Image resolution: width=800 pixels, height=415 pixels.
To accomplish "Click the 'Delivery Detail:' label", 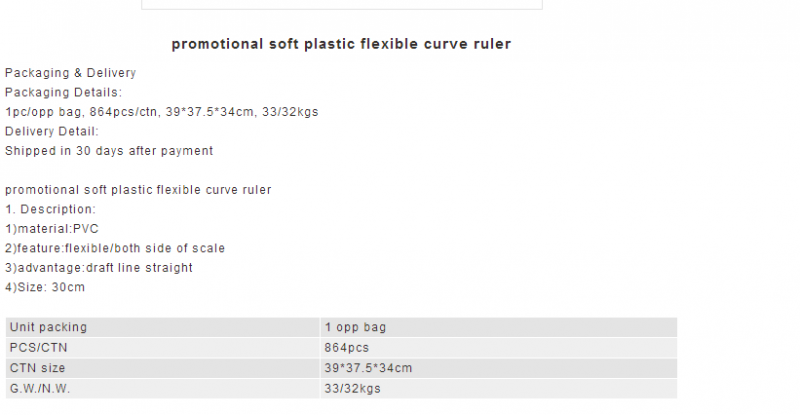I will pyautogui.click(x=52, y=131).
